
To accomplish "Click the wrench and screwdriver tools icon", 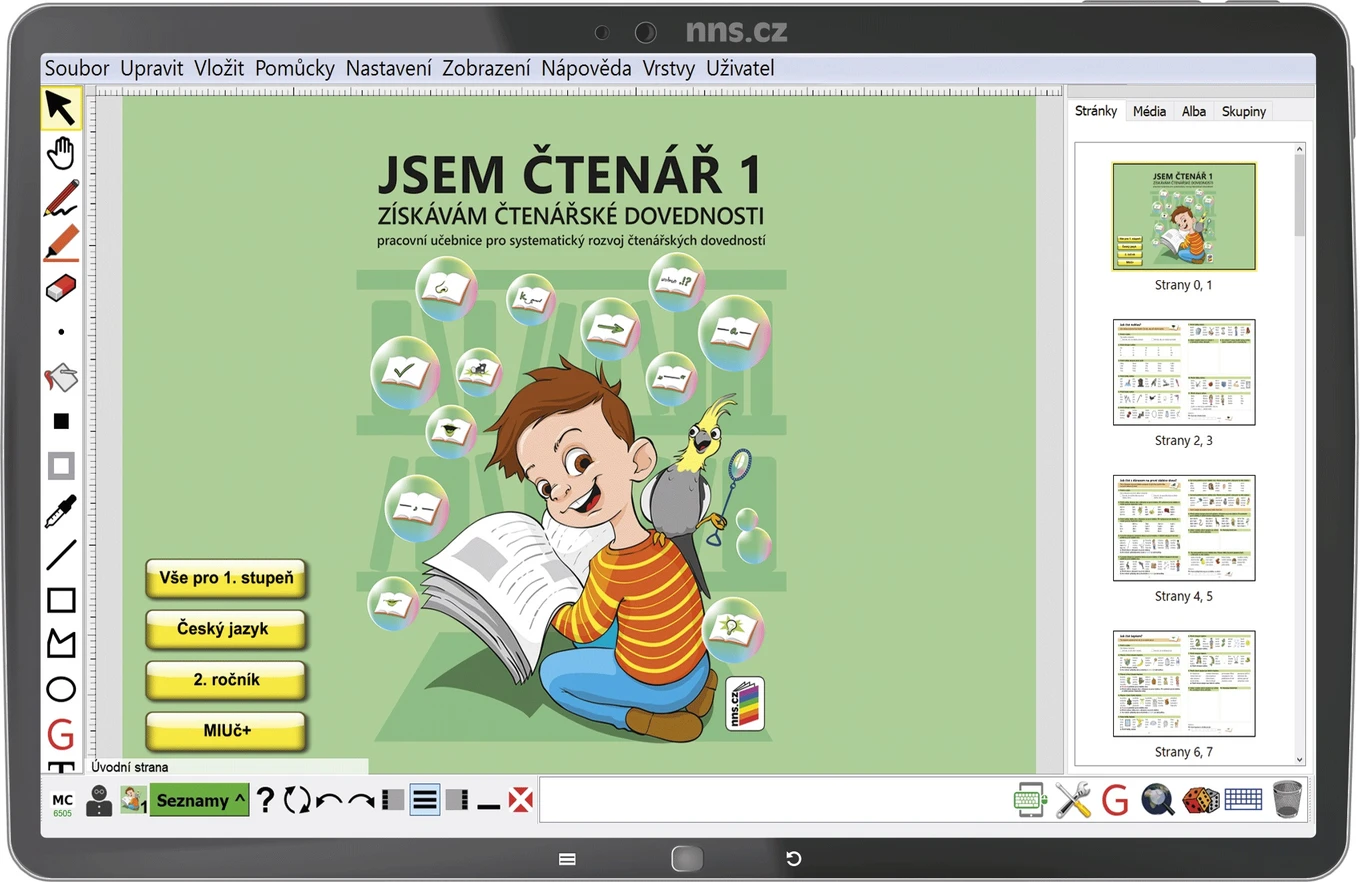I will click(x=1073, y=800).
